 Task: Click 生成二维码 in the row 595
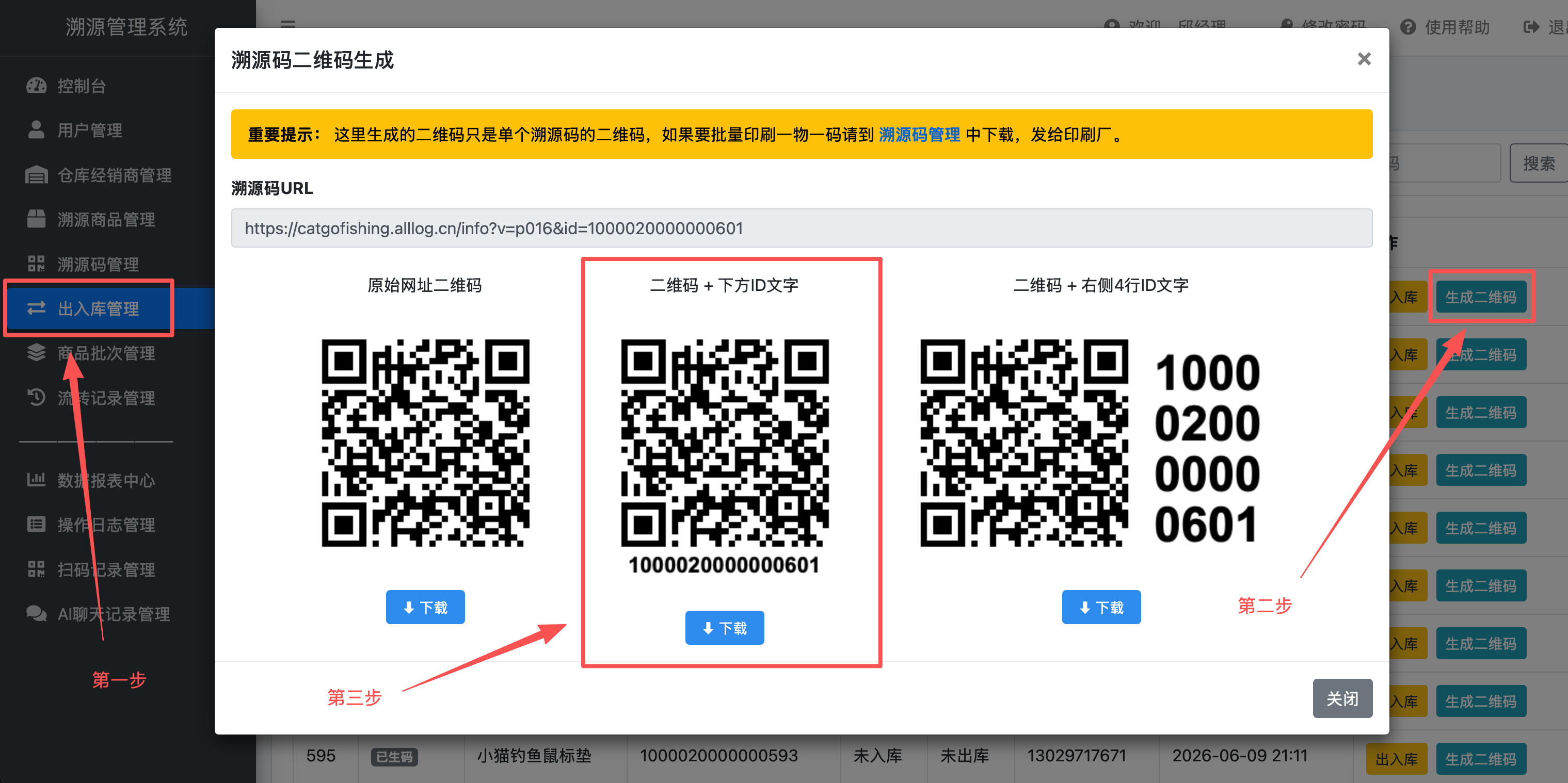point(1480,759)
